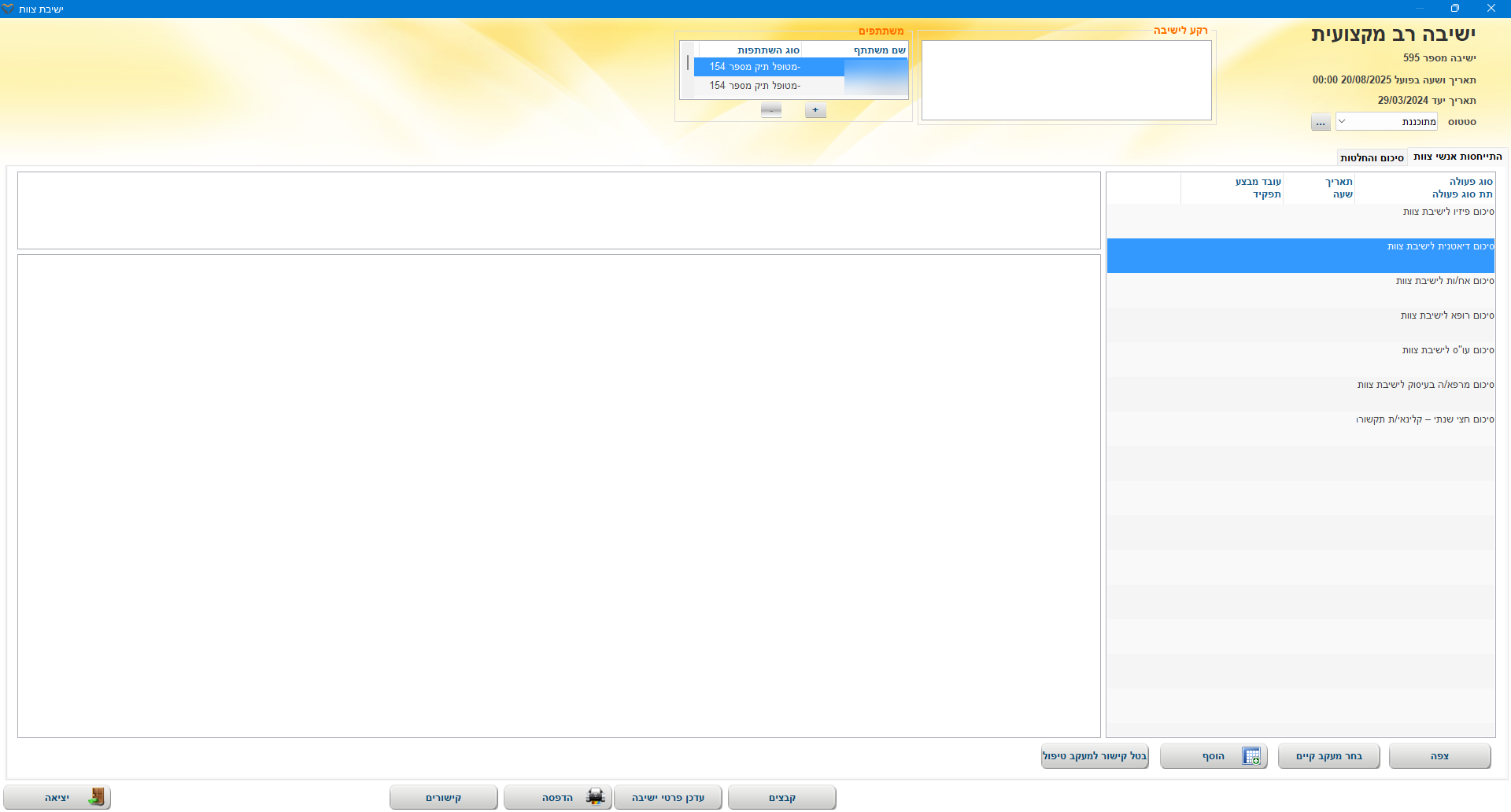This screenshot has width=1511, height=812.
Task: Open the קבצים button
Action: click(x=781, y=798)
